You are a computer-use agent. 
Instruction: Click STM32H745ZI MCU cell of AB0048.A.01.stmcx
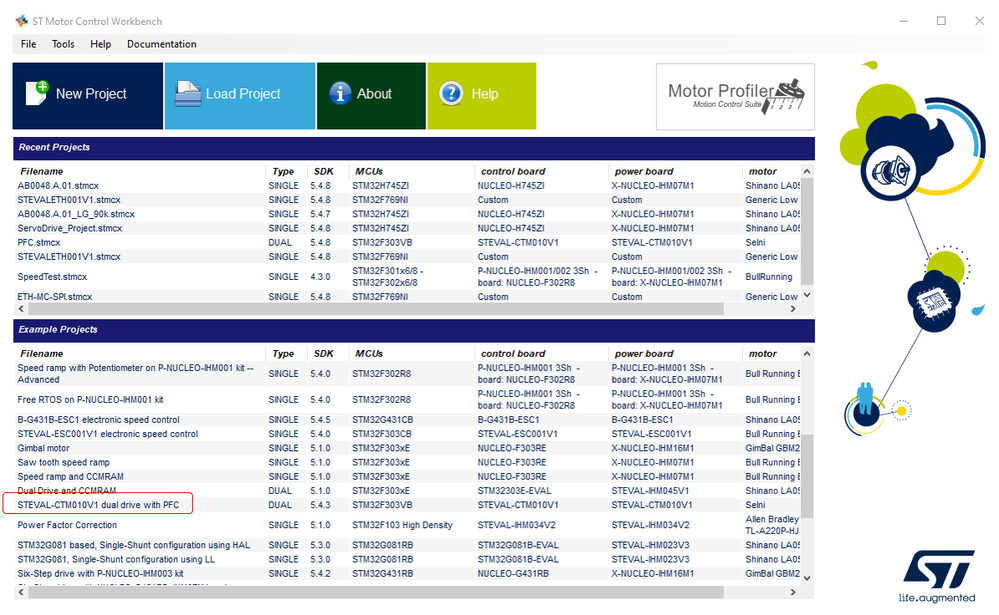tap(380, 185)
